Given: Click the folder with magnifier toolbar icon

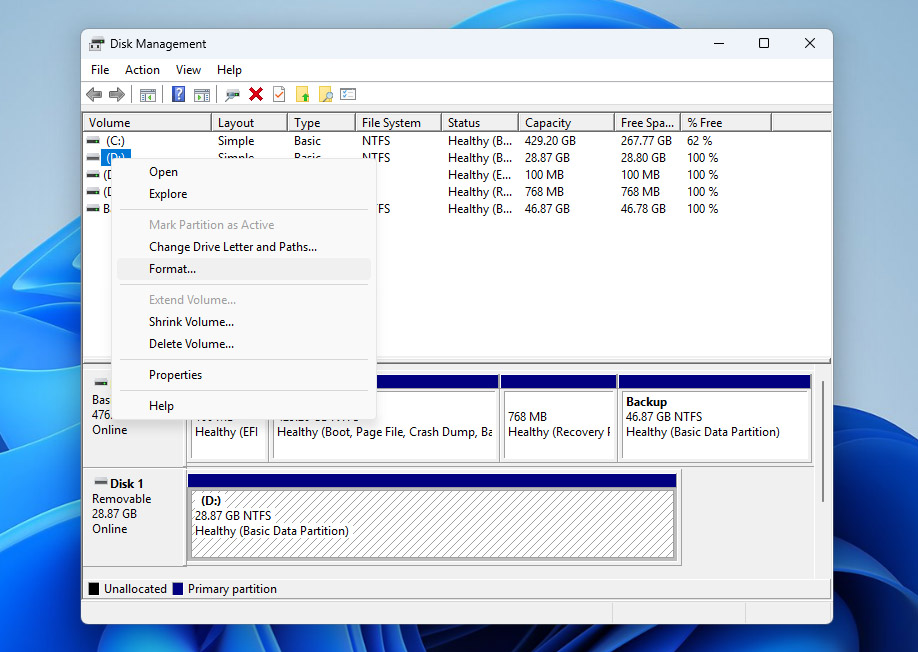Looking at the screenshot, I should pyautogui.click(x=326, y=94).
